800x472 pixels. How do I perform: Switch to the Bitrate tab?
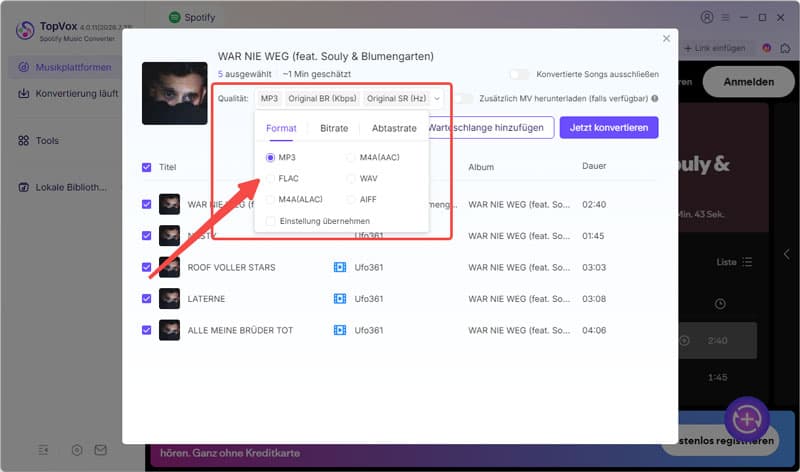click(334, 128)
